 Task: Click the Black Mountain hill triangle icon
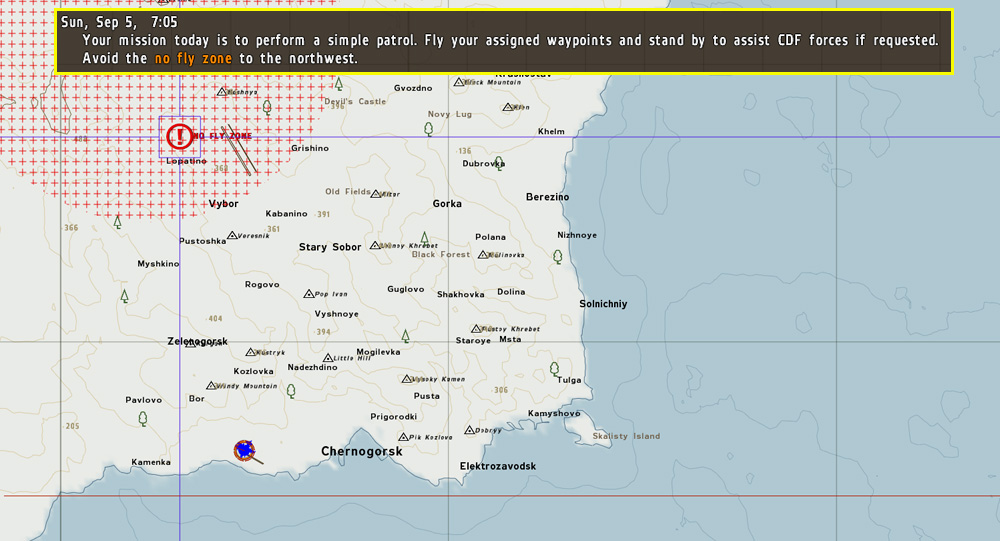point(459,82)
